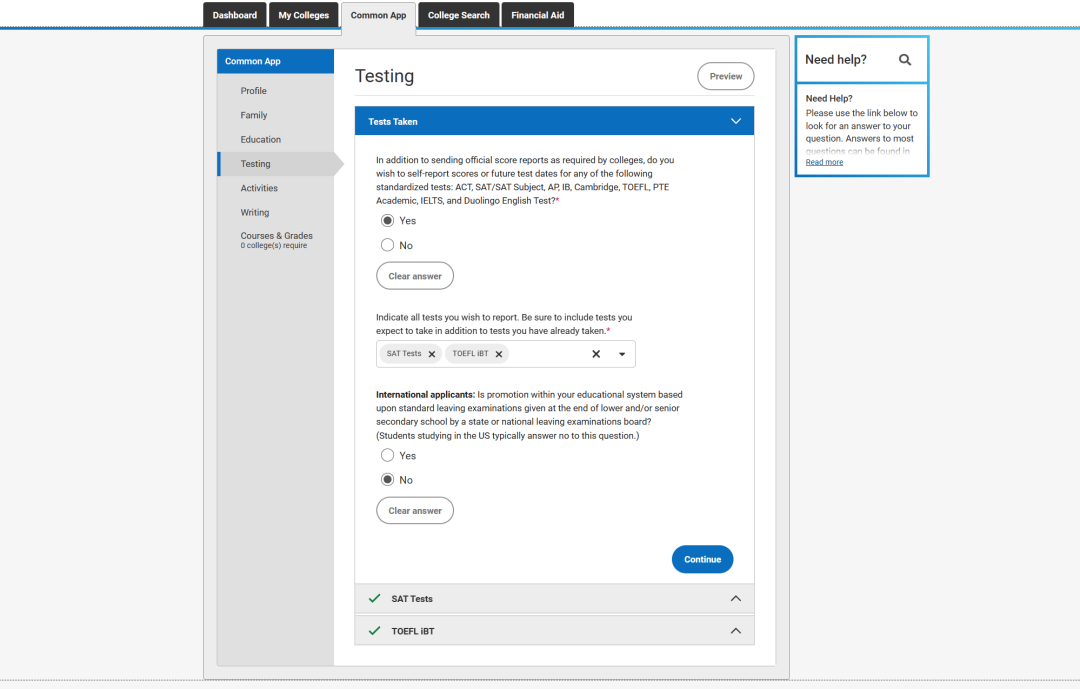
Task: Open the Read more help link
Action: click(x=824, y=163)
